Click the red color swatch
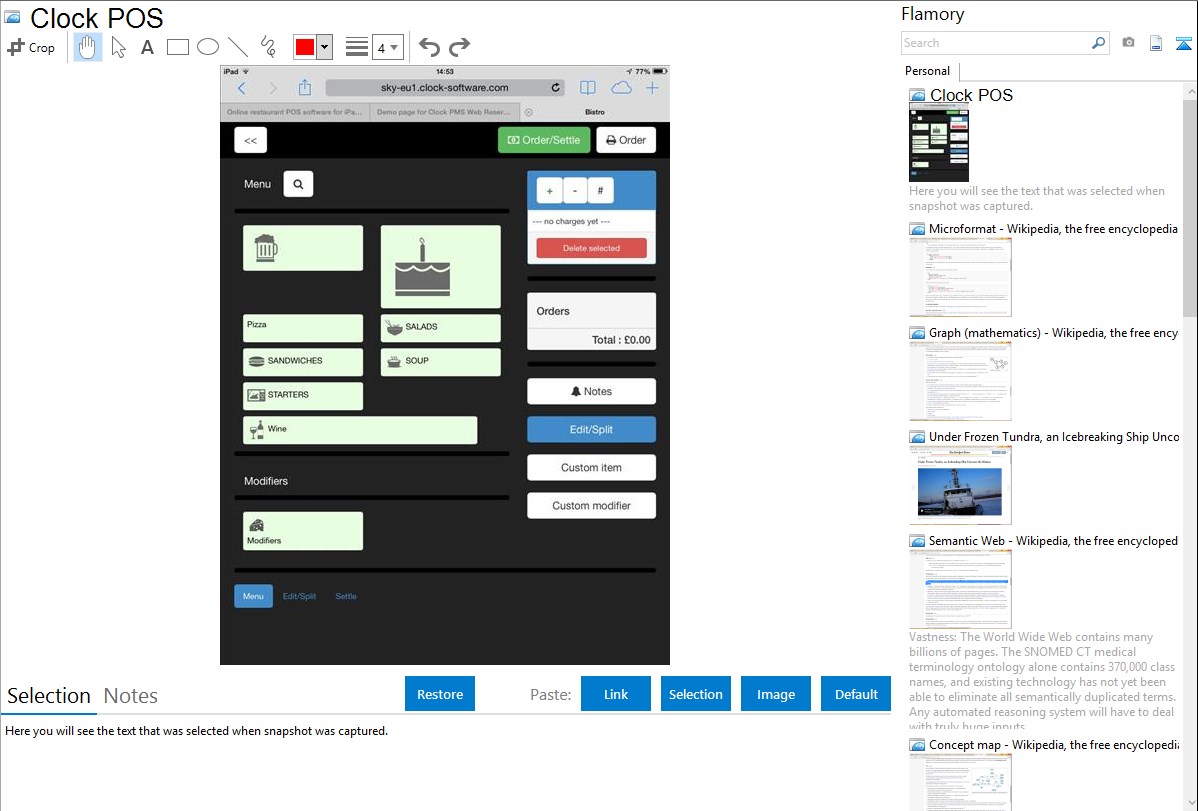 (305, 47)
